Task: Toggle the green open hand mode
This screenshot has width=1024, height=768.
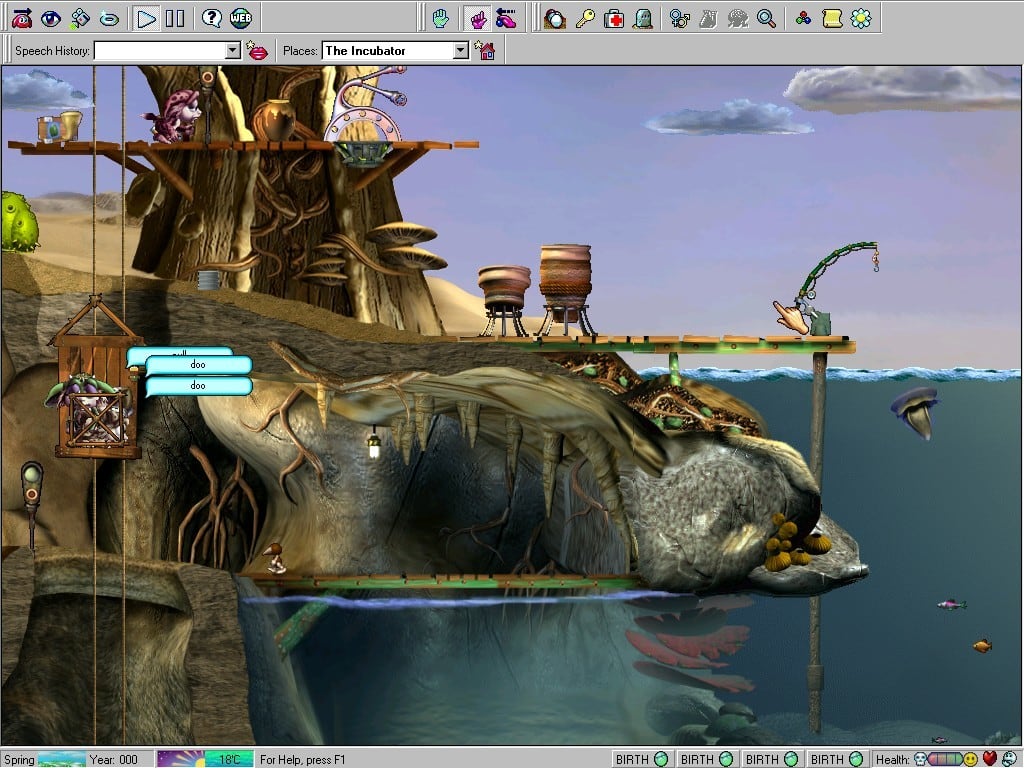Action: 440,17
